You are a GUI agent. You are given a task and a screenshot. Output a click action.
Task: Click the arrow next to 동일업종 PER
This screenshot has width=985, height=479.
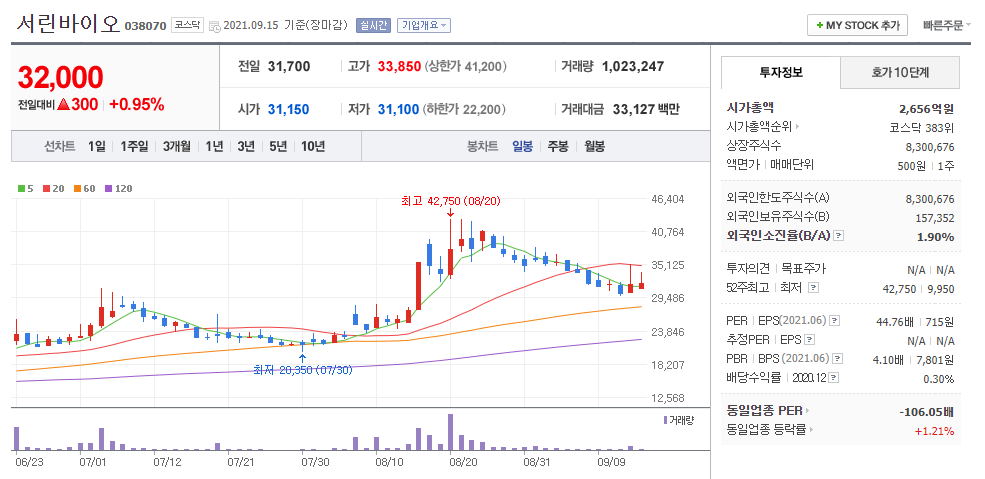coord(808,411)
